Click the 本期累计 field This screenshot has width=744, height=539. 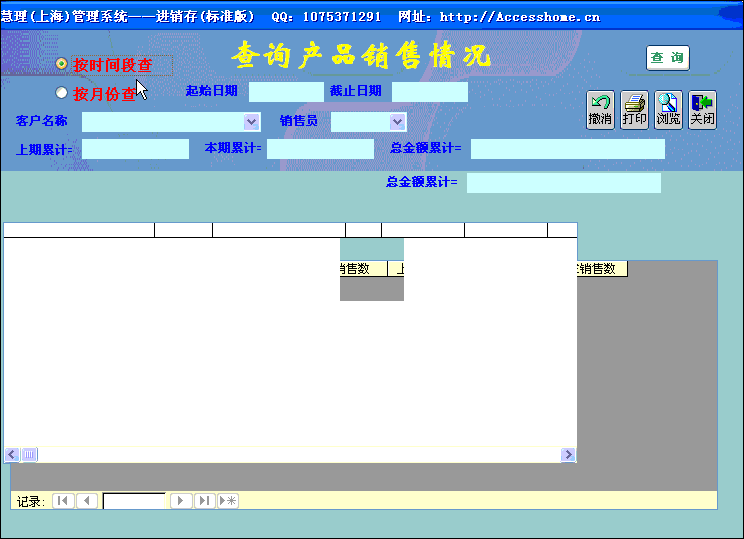(320, 149)
